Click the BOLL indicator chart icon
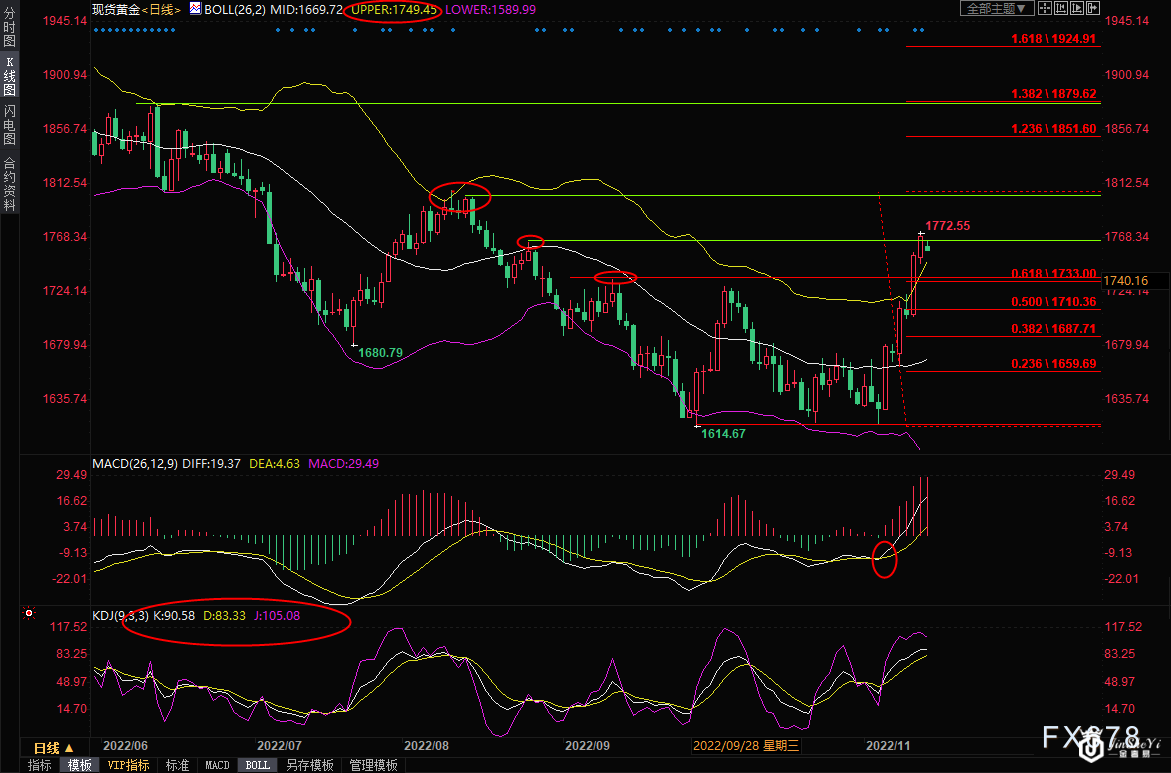Viewport: 1171px width, 773px height. [x=195, y=9]
